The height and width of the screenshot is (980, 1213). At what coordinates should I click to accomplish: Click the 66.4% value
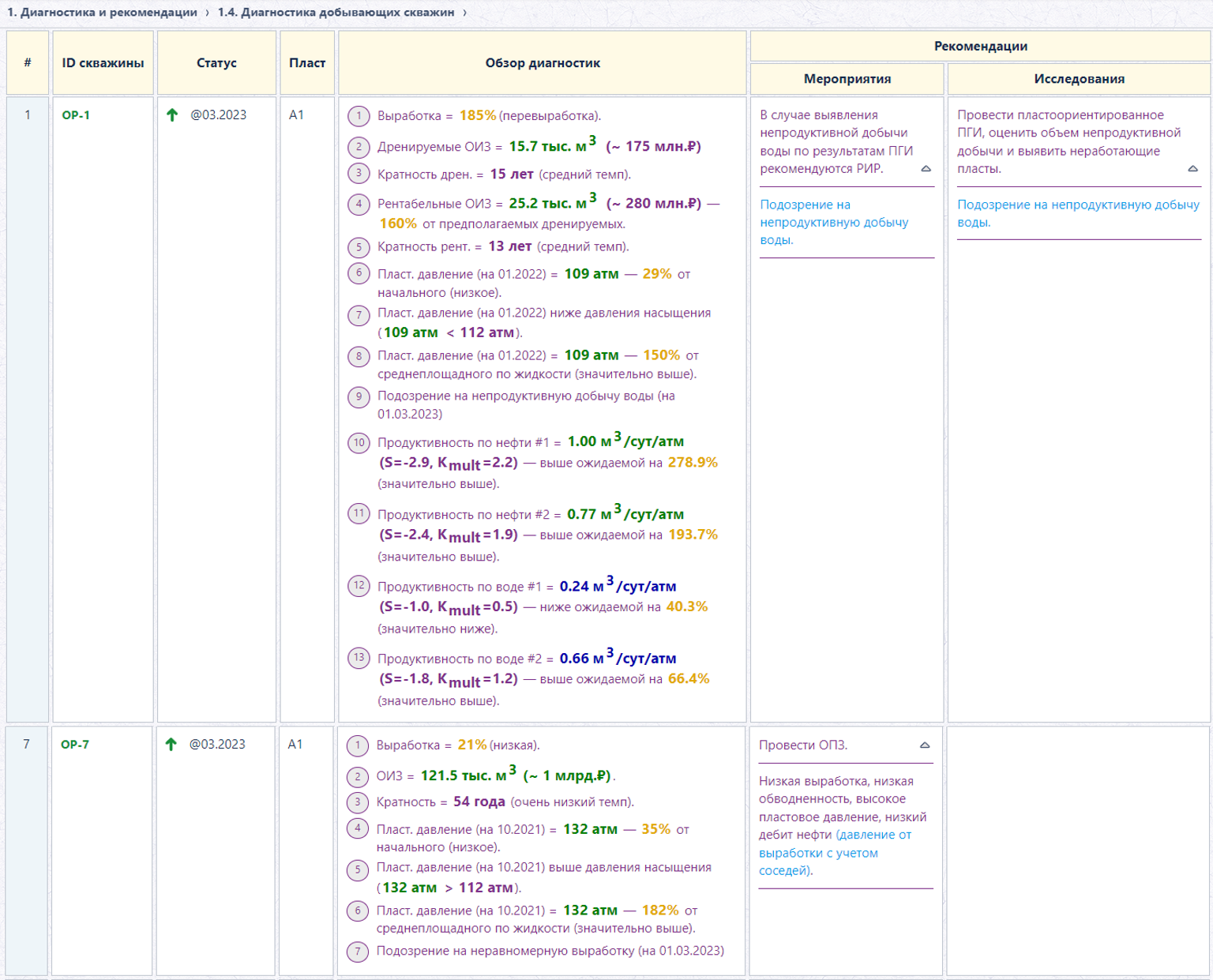click(x=689, y=678)
